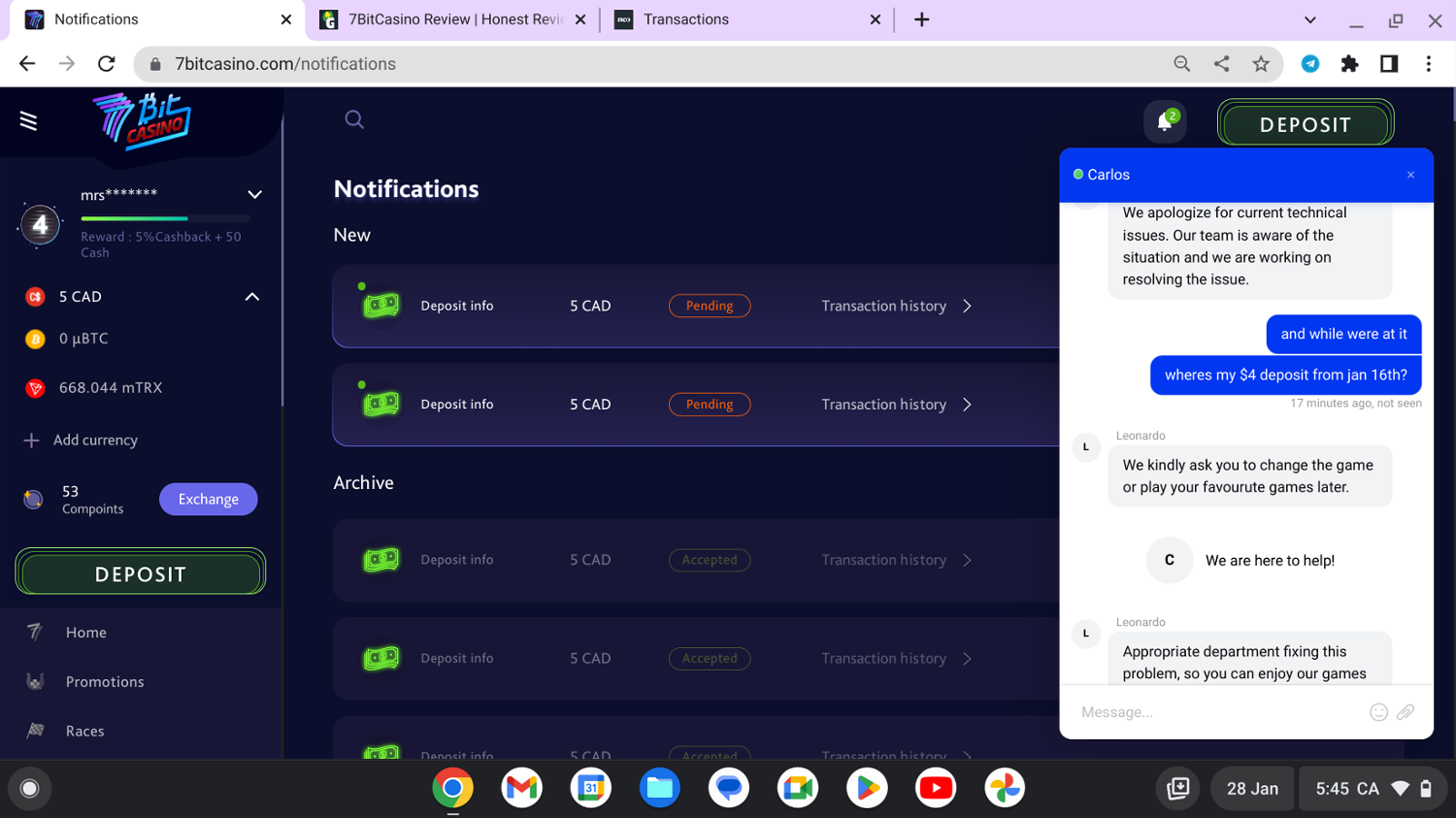Screen dimensions: 1456x818
Task: Open Transaction history for first pending deposit
Action: pyautogui.click(x=895, y=307)
